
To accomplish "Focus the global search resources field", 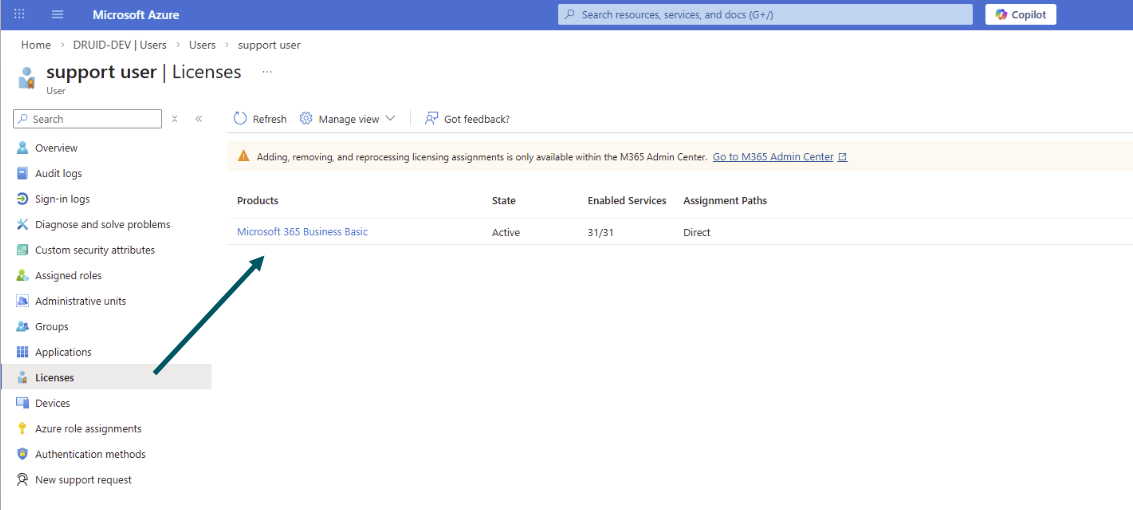I will click(x=765, y=15).
